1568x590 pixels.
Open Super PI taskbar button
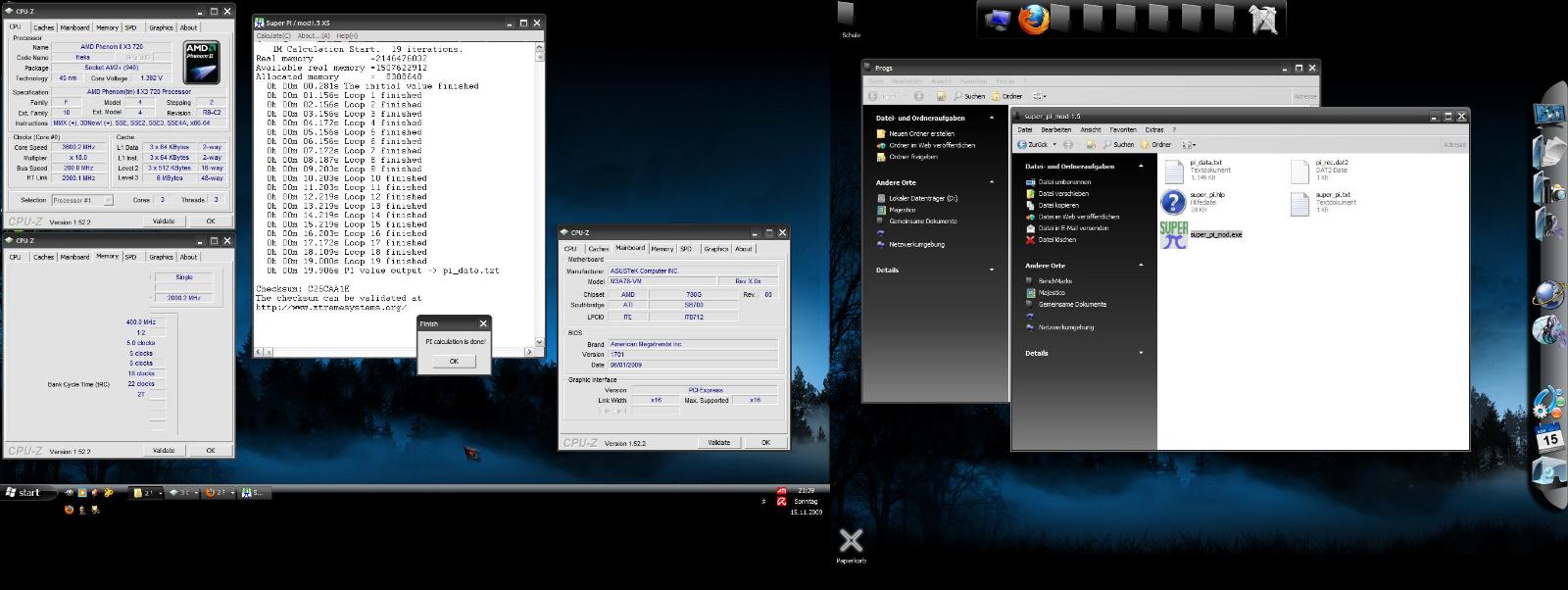coord(253,492)
